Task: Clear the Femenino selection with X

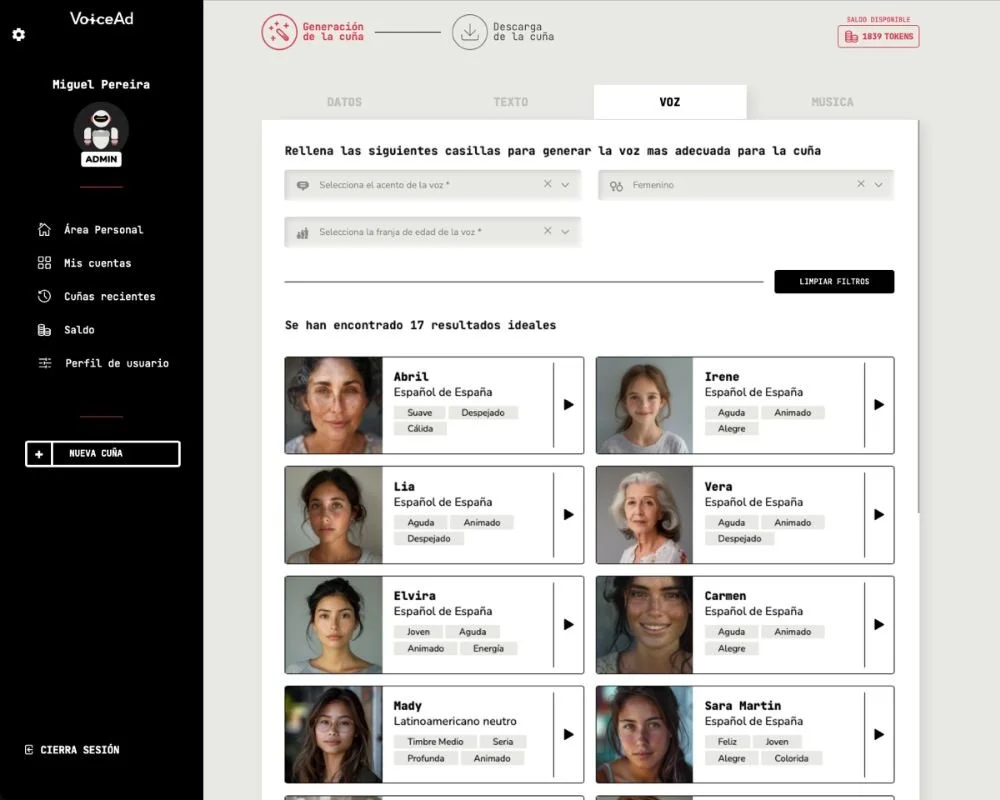Action: pos(860,184)
